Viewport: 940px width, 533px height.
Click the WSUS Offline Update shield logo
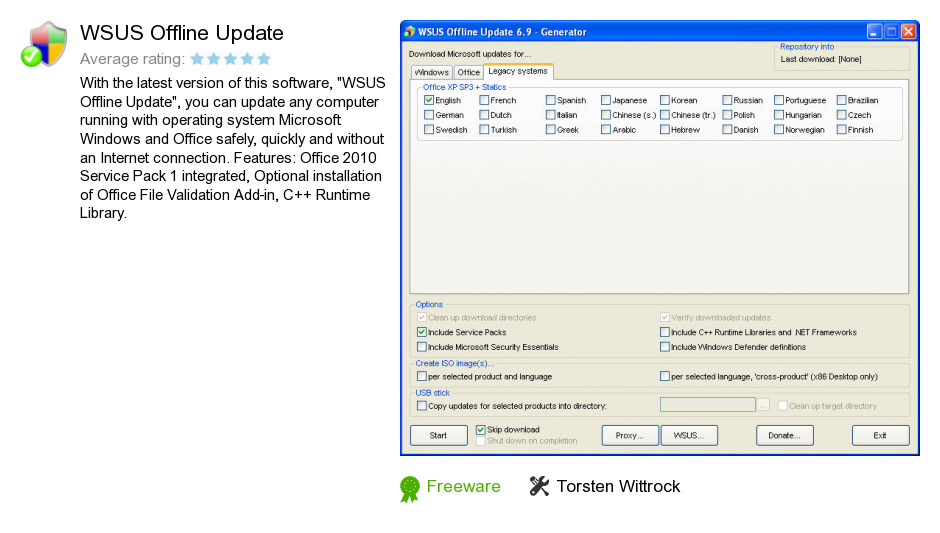(44, 44)
